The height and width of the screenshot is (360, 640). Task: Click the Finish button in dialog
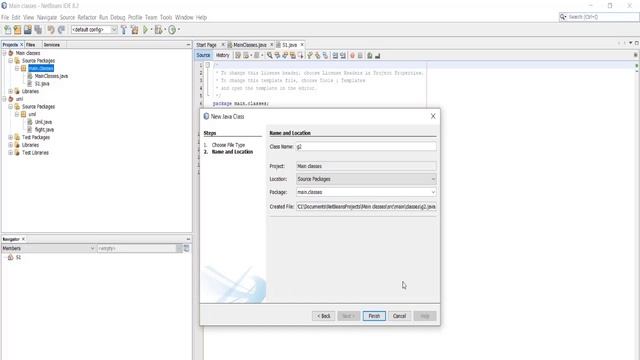[374, 316]
